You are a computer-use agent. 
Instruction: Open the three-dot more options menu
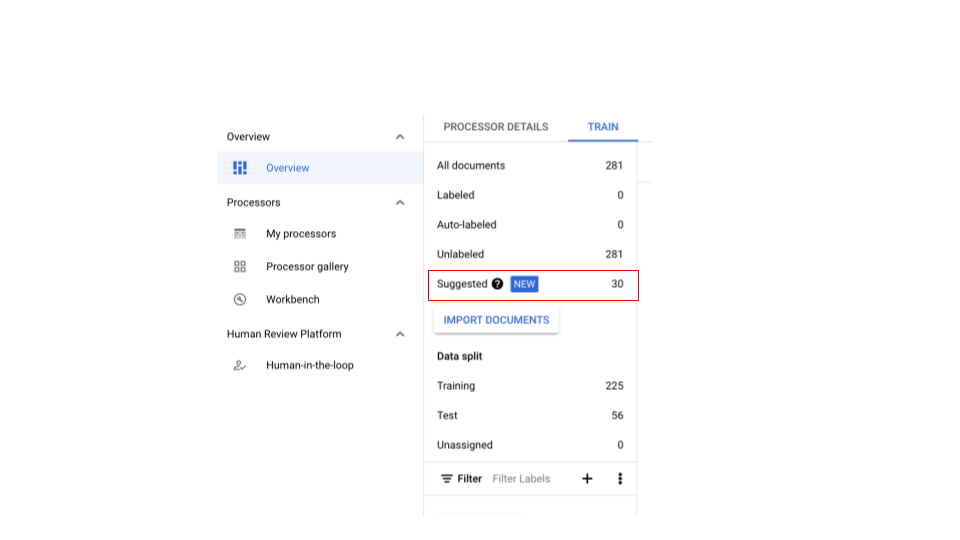620,479
